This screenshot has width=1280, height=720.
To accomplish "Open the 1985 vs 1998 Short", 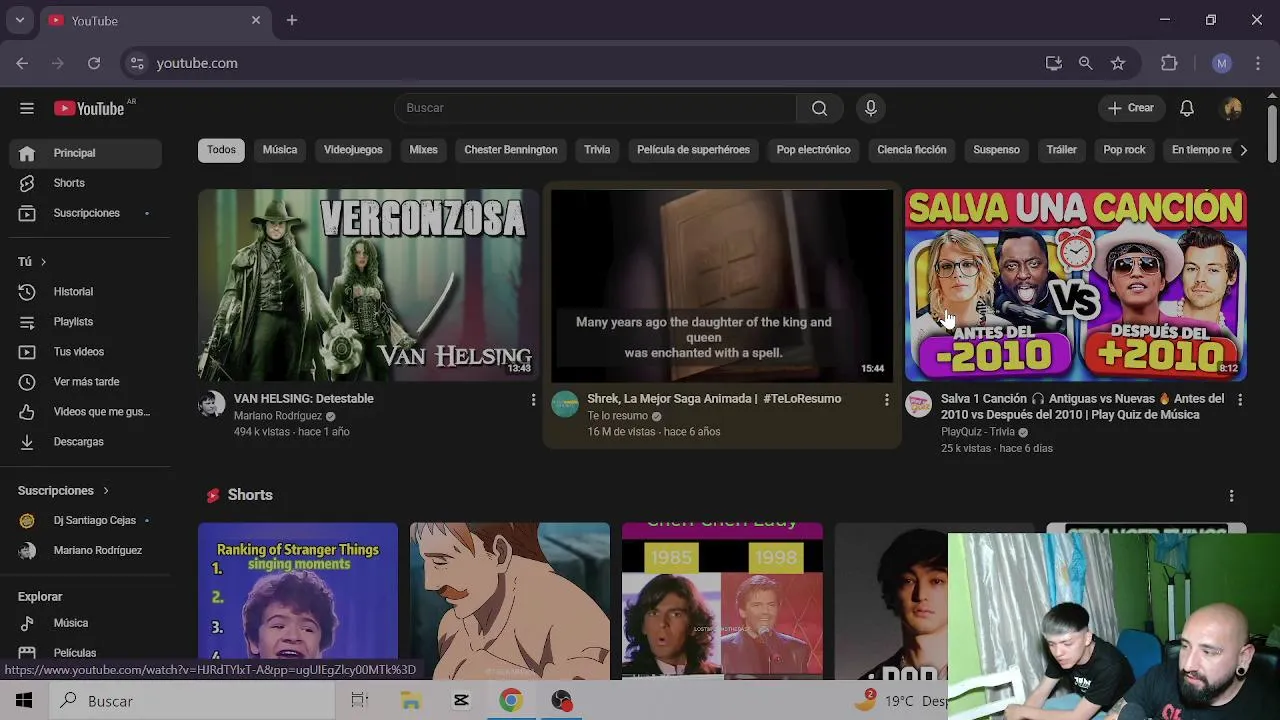I will coord(722,600).
